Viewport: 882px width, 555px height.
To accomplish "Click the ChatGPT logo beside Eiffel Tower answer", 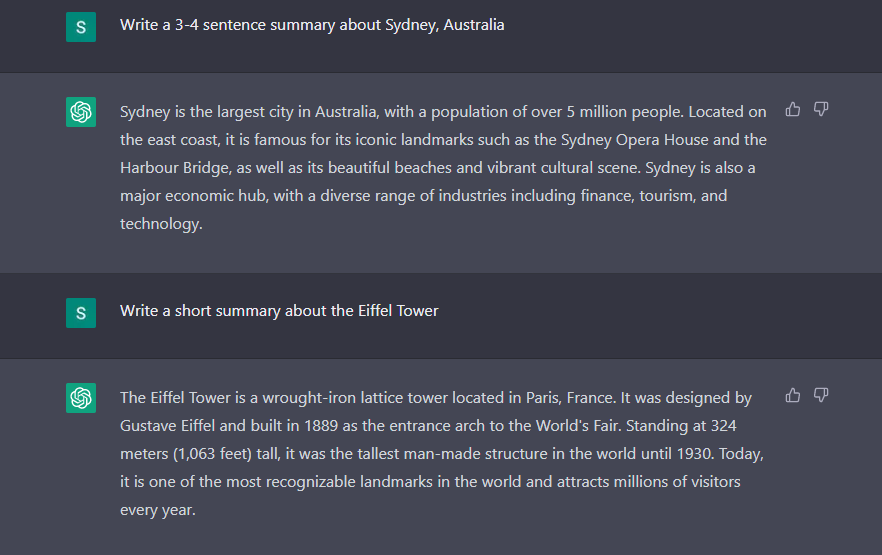I will pos(81,398).
